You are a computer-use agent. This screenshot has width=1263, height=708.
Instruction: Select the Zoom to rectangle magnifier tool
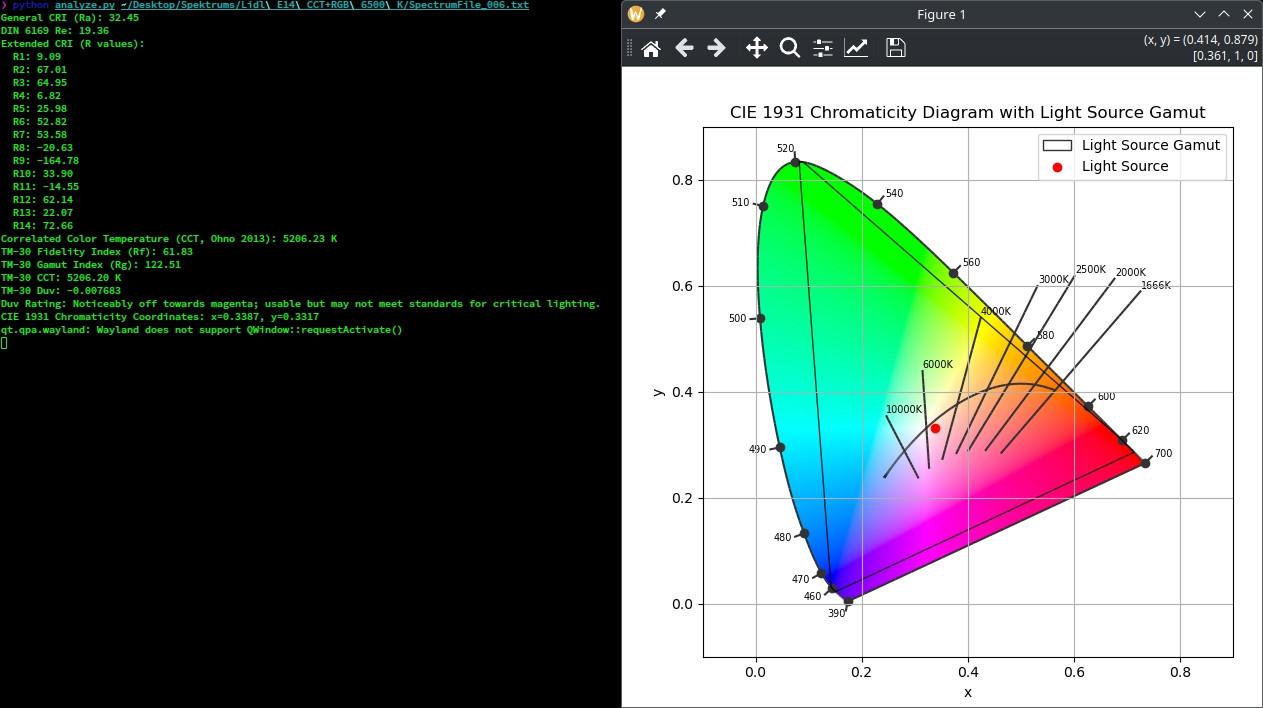click(x=789, y=48)
